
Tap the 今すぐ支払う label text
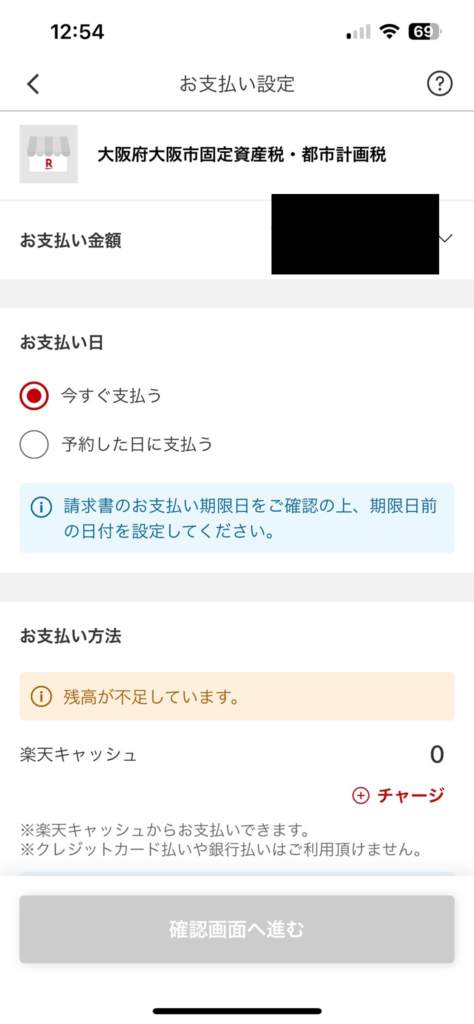point(111,396)
